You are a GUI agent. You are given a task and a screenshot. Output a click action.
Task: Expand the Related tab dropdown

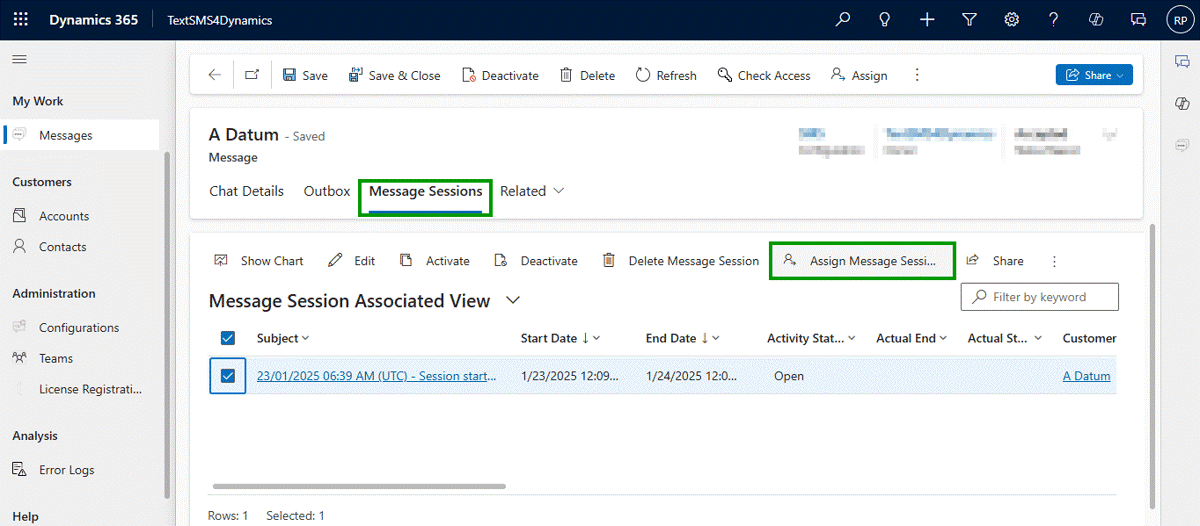532,191
